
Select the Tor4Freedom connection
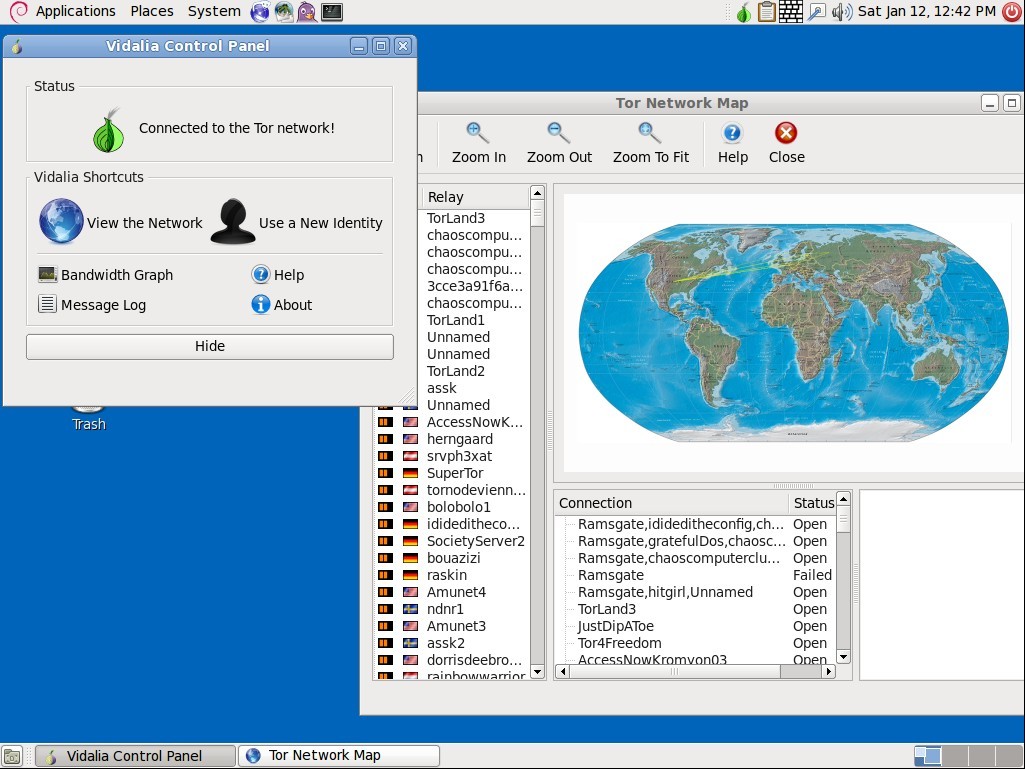point(696,643)
